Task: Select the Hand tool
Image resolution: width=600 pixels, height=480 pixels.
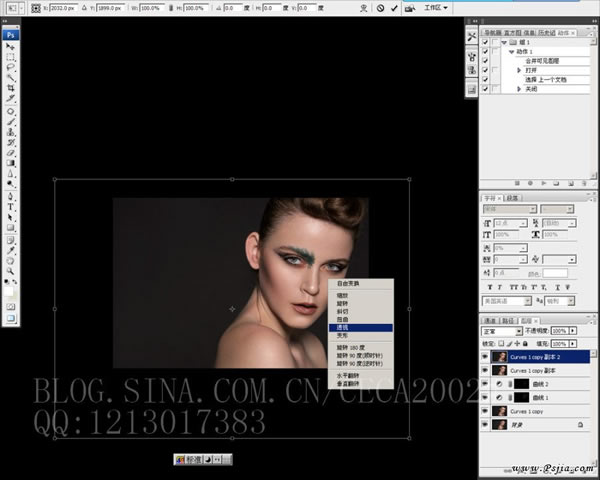Action: [x=10, y=261]
